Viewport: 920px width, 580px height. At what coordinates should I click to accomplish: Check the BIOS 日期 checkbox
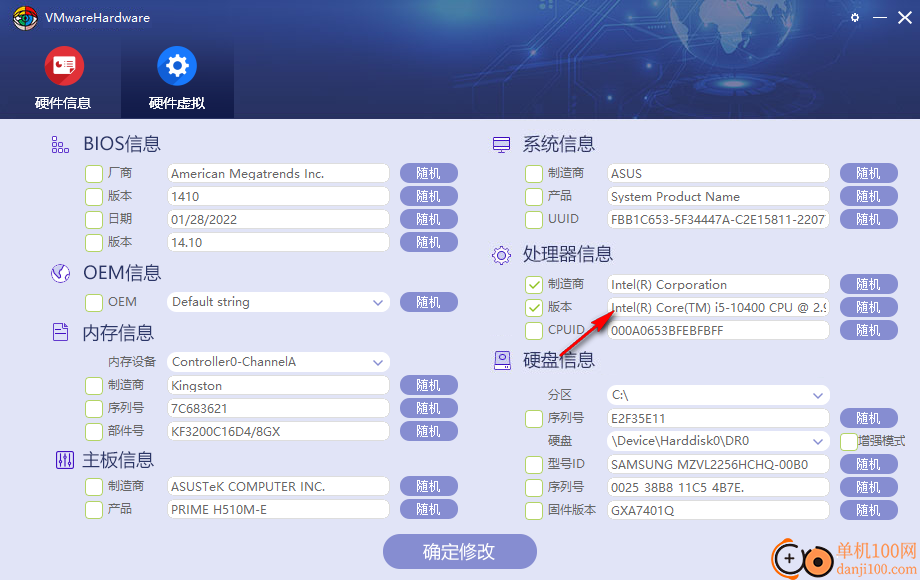(x=94, y=219)
